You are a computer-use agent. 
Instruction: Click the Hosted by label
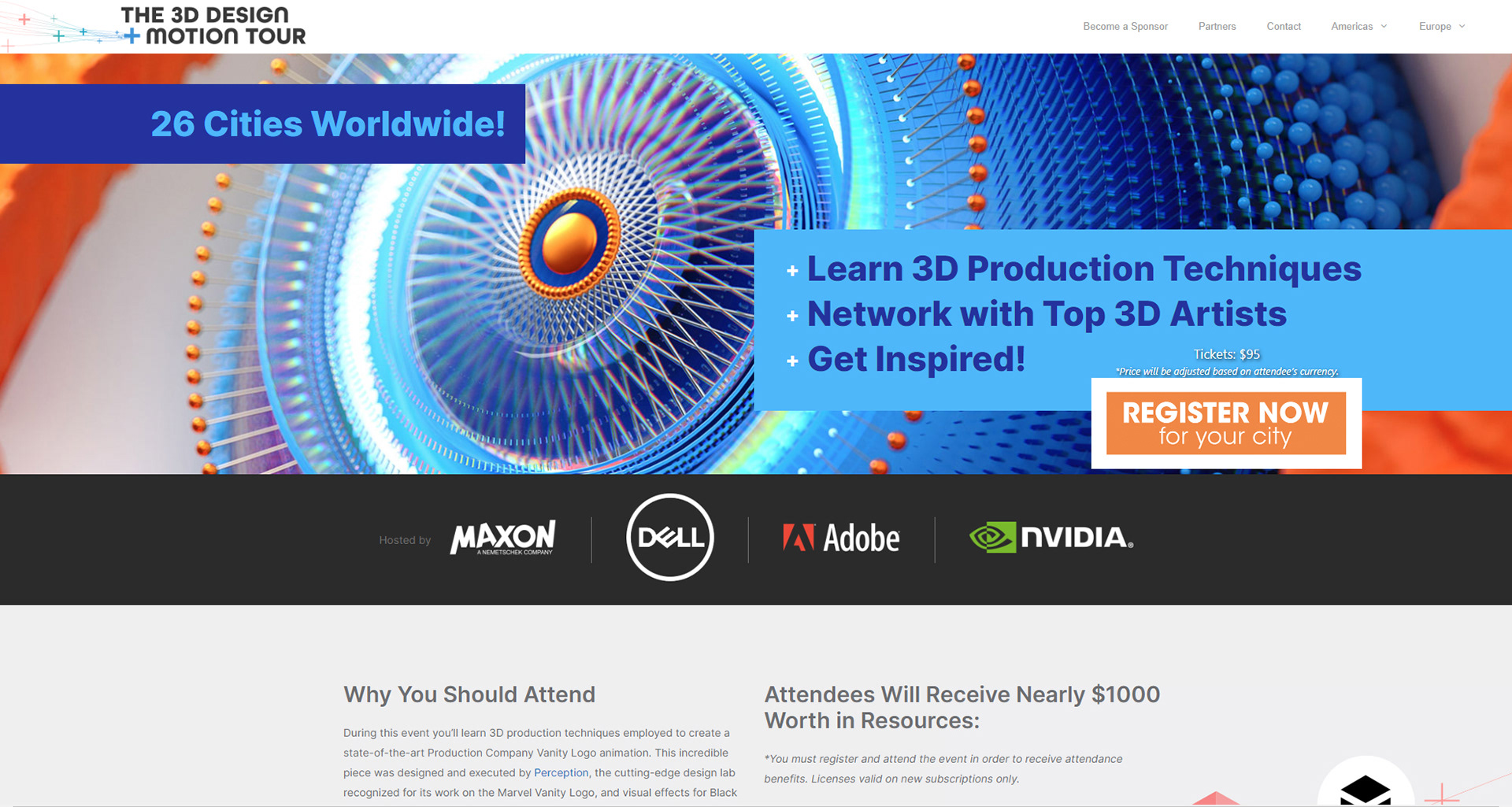point(405,540)
